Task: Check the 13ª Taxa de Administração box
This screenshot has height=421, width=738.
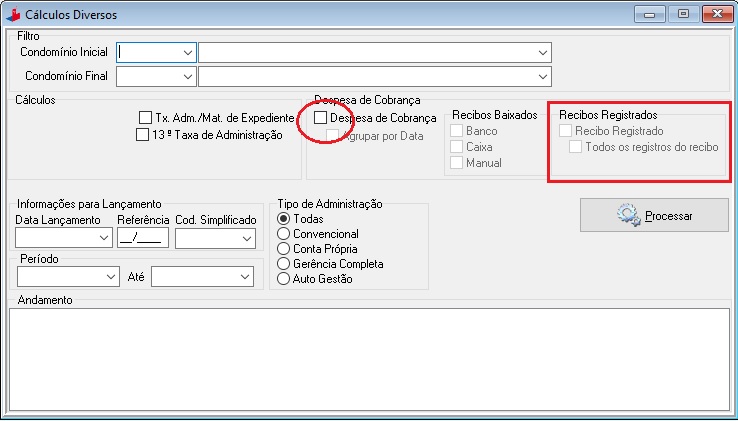Action: coord(142,136)
